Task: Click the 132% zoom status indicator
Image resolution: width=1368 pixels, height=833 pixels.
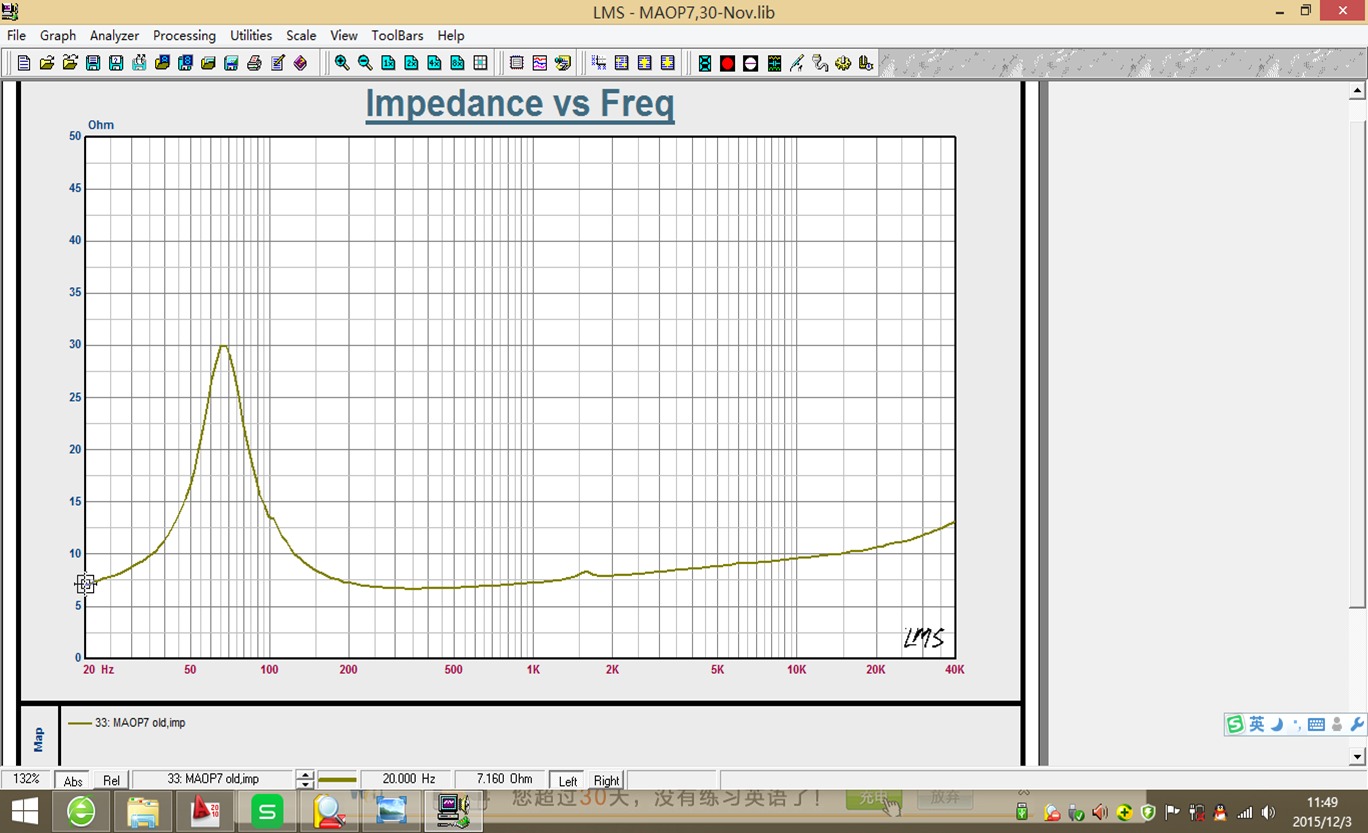Action: coord(27,779)
